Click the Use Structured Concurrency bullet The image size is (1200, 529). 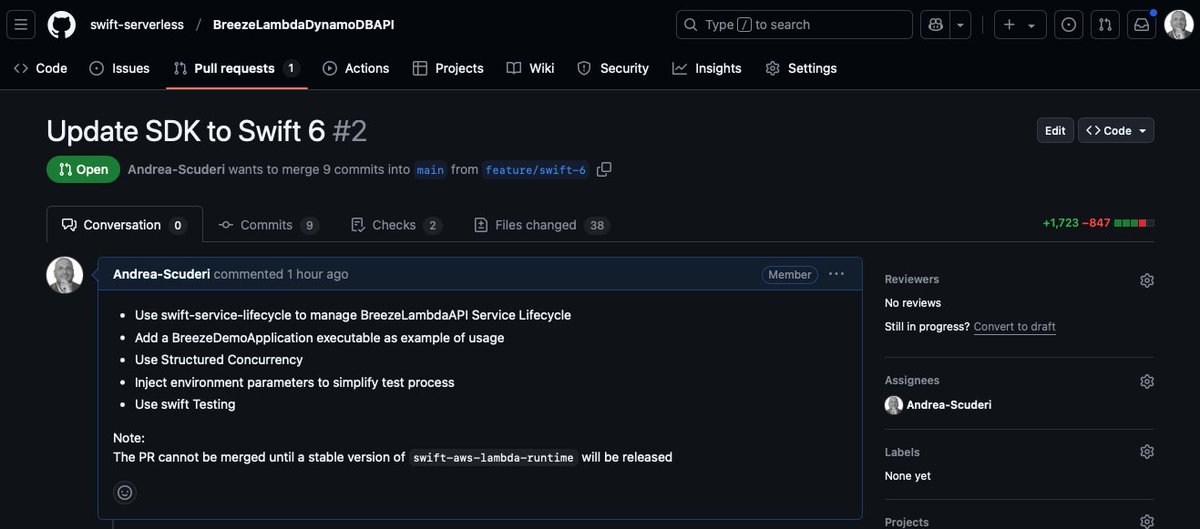(219, 360)
